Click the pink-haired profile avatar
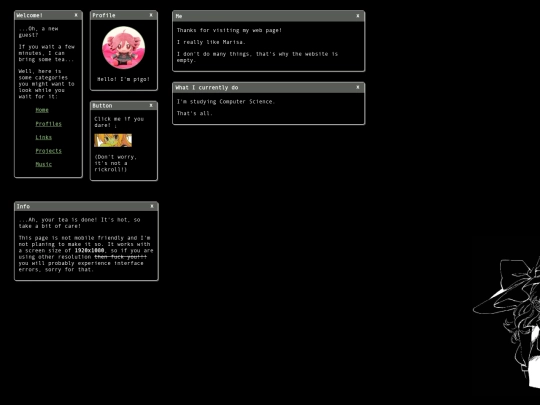 click(124, 48)
